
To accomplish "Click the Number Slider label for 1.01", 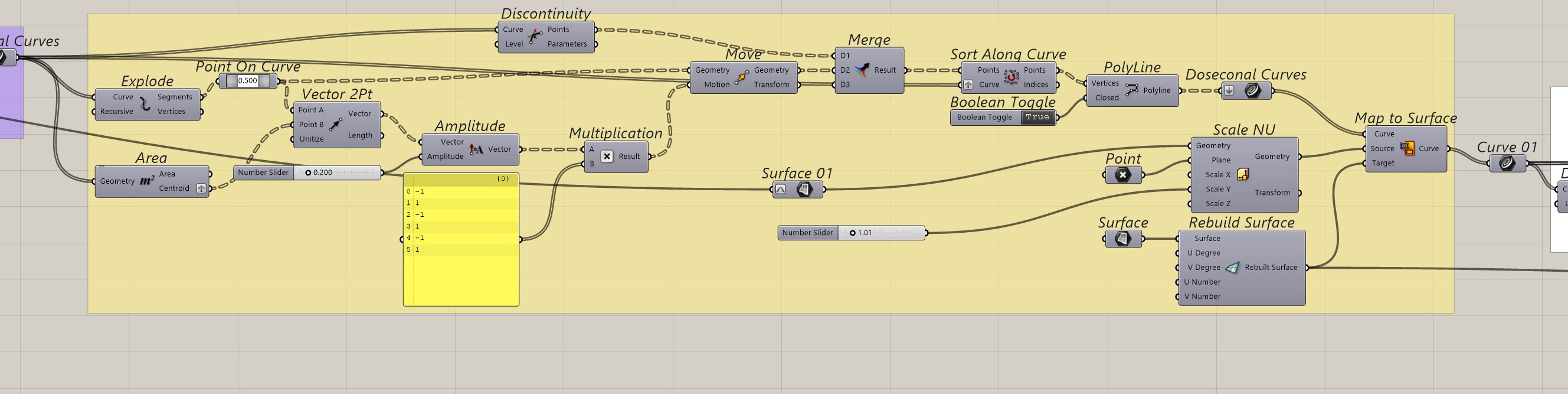I will click(807, 233).
